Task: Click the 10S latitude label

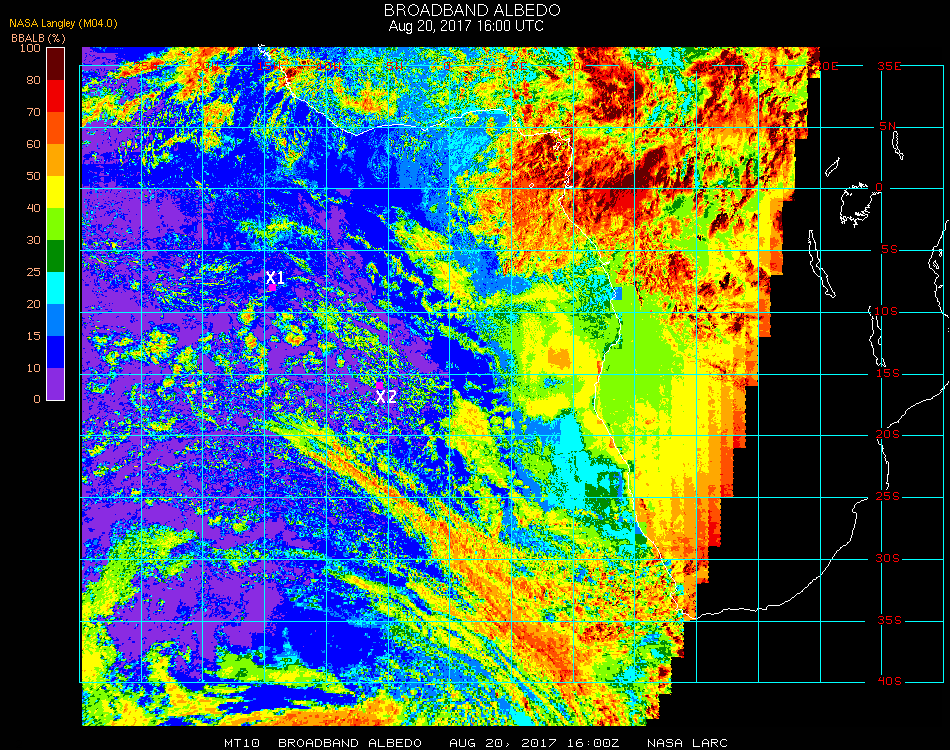Action: (886, 311)
